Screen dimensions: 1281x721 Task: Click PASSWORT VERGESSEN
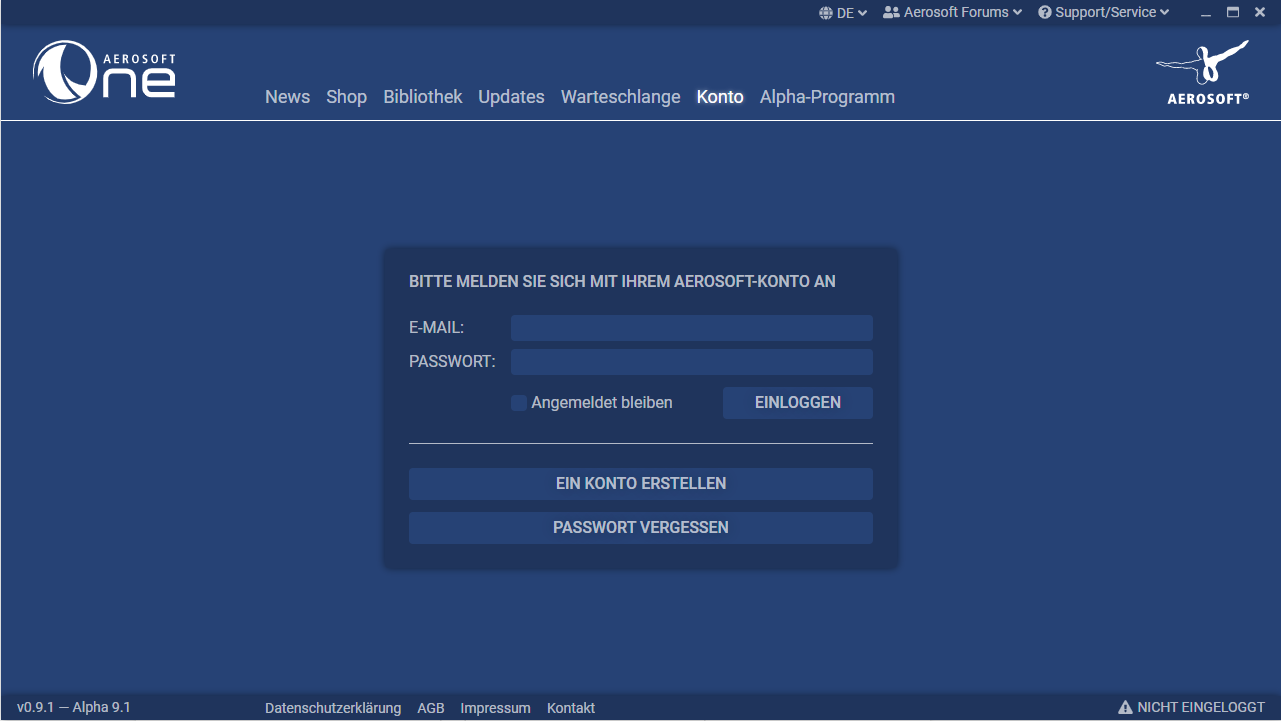[x=640, y=527]
